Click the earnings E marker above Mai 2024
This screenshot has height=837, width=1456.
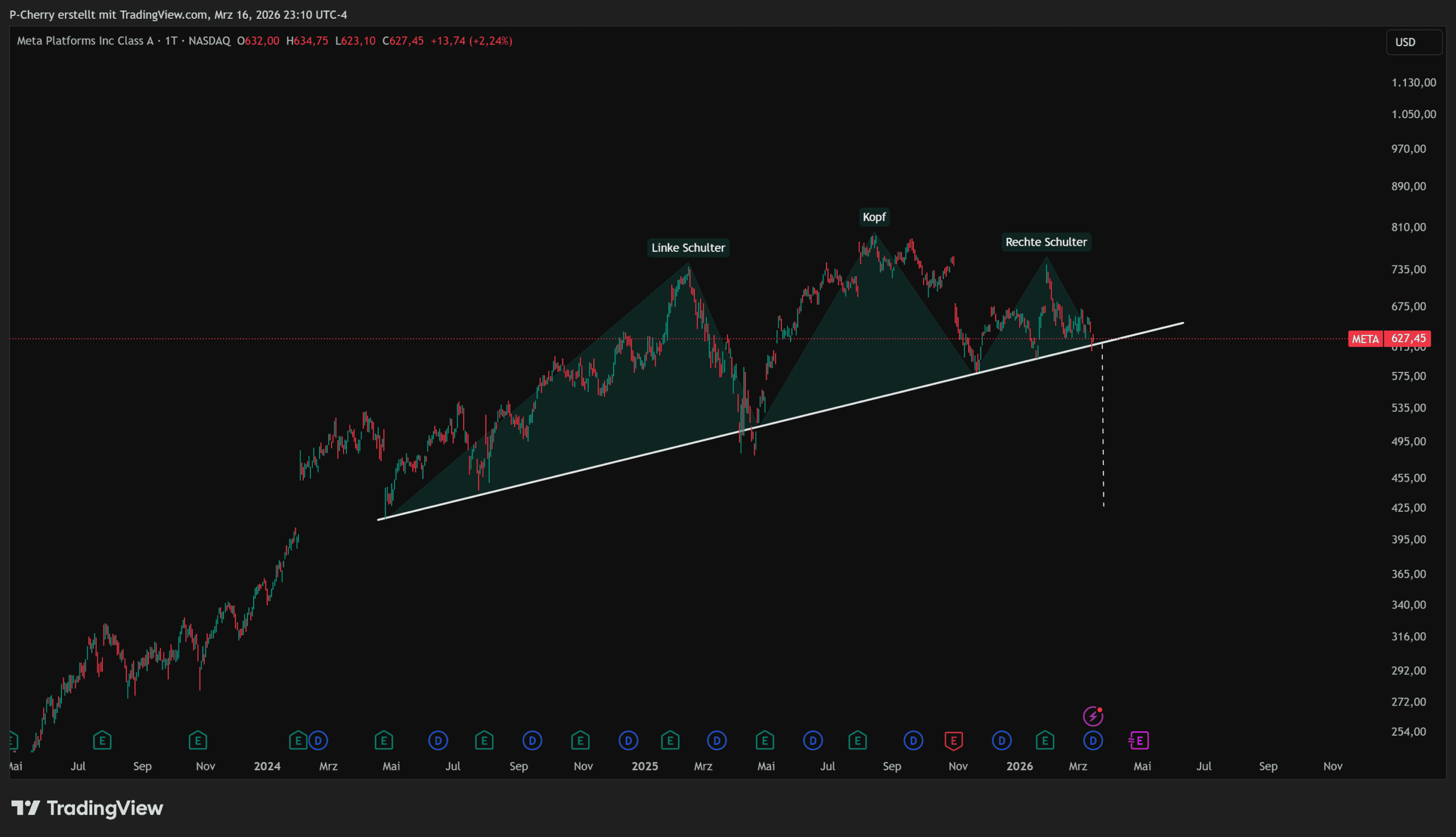(x=384, y=740)
